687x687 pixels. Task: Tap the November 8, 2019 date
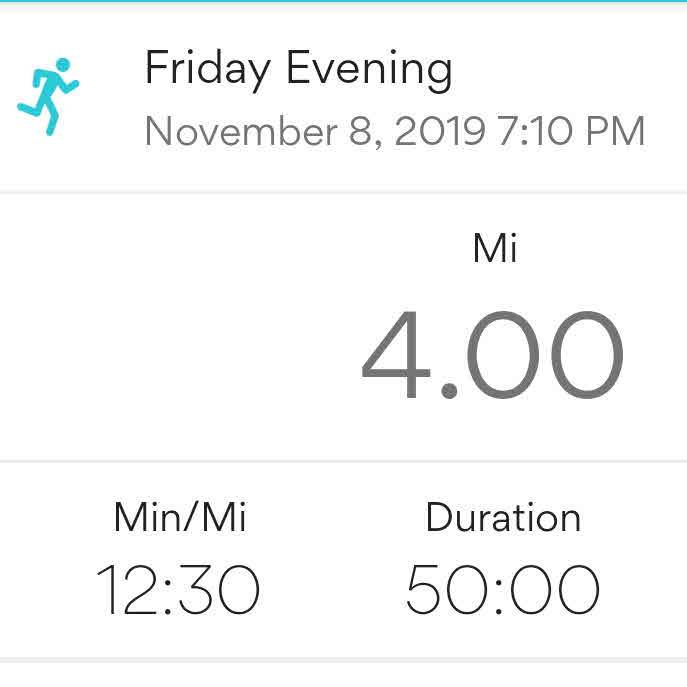(x=315, y=131)
